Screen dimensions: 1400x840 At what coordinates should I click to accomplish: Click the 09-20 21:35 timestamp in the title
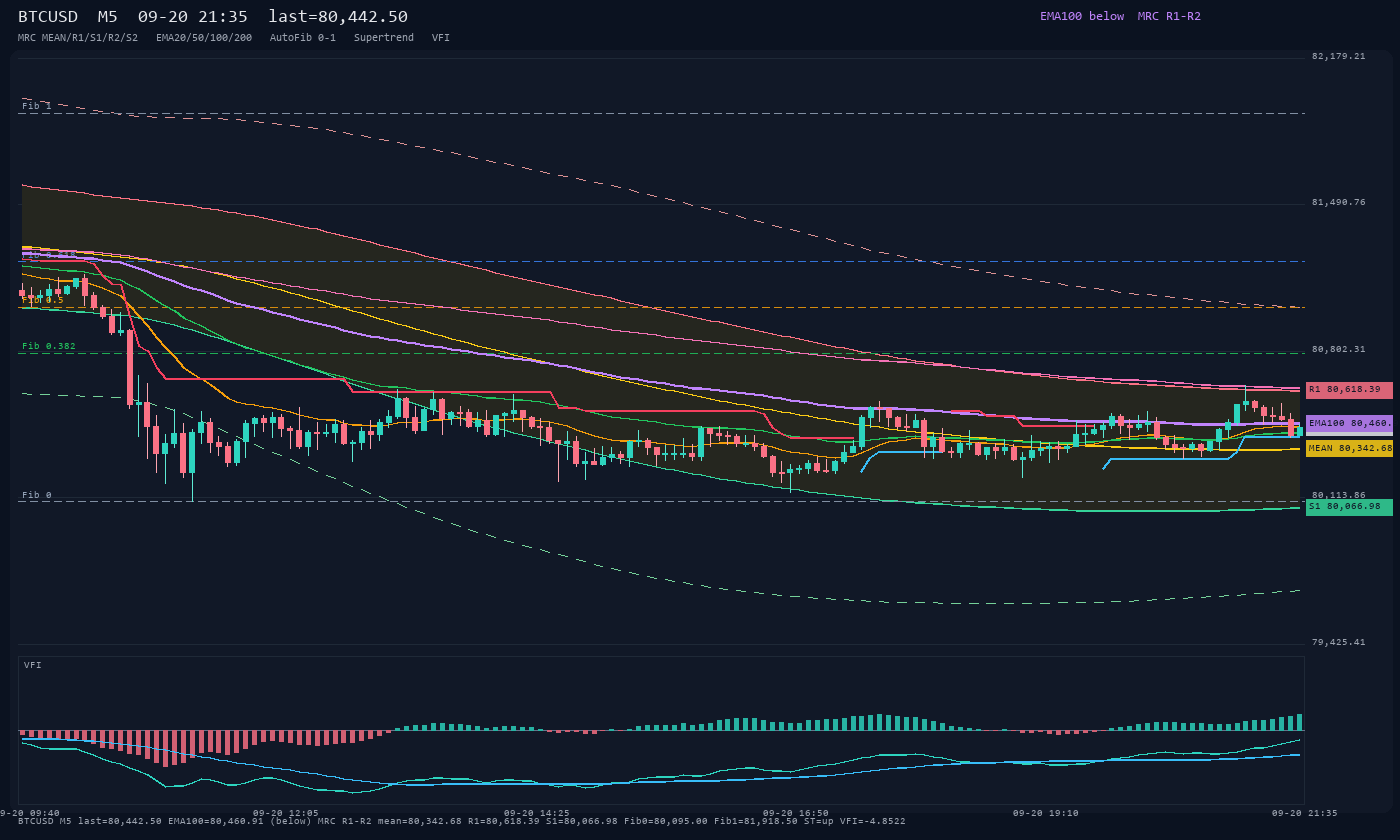(x=193, y=17)
